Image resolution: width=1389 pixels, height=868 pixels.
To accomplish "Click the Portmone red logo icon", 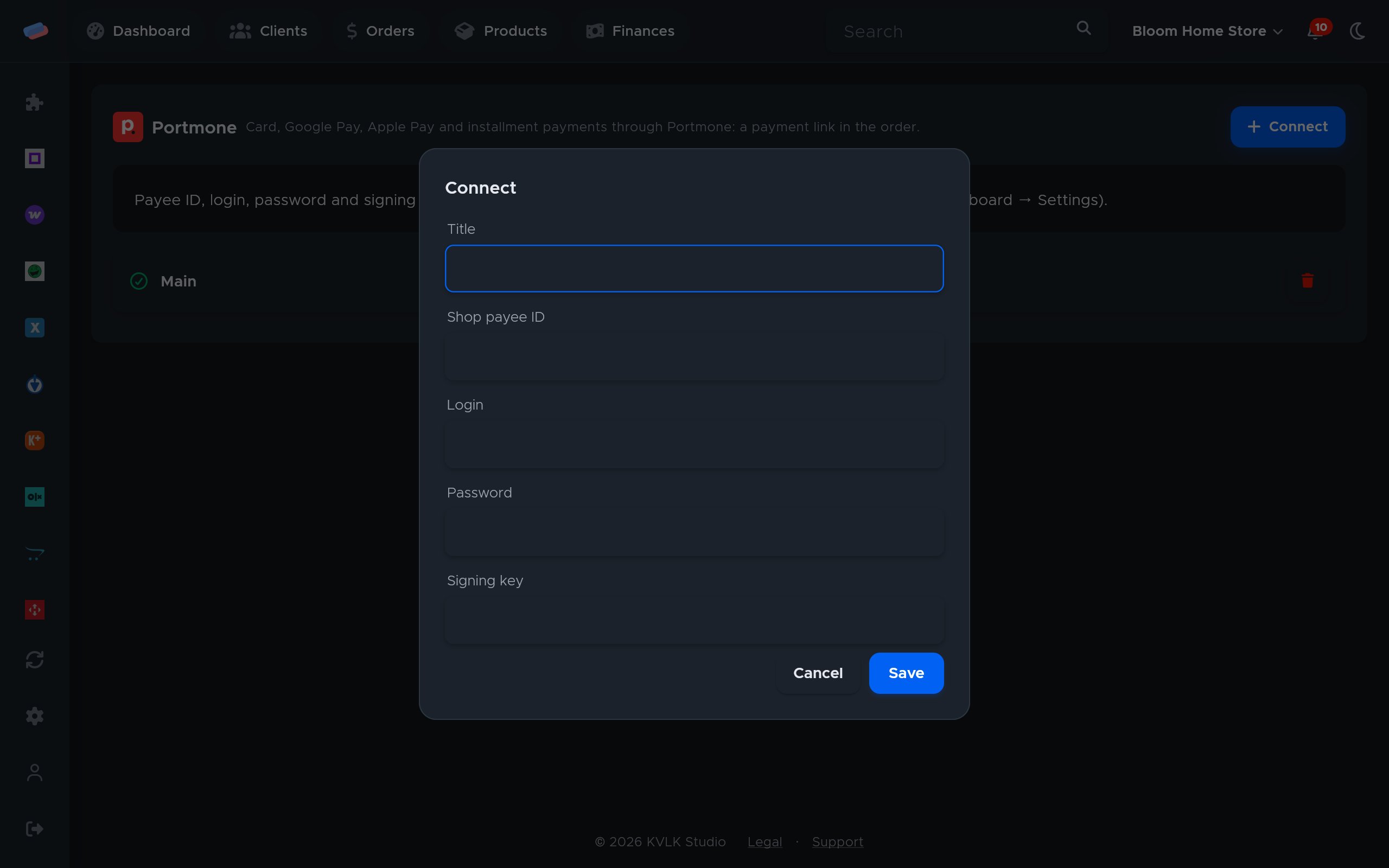I will click(128, 127).
